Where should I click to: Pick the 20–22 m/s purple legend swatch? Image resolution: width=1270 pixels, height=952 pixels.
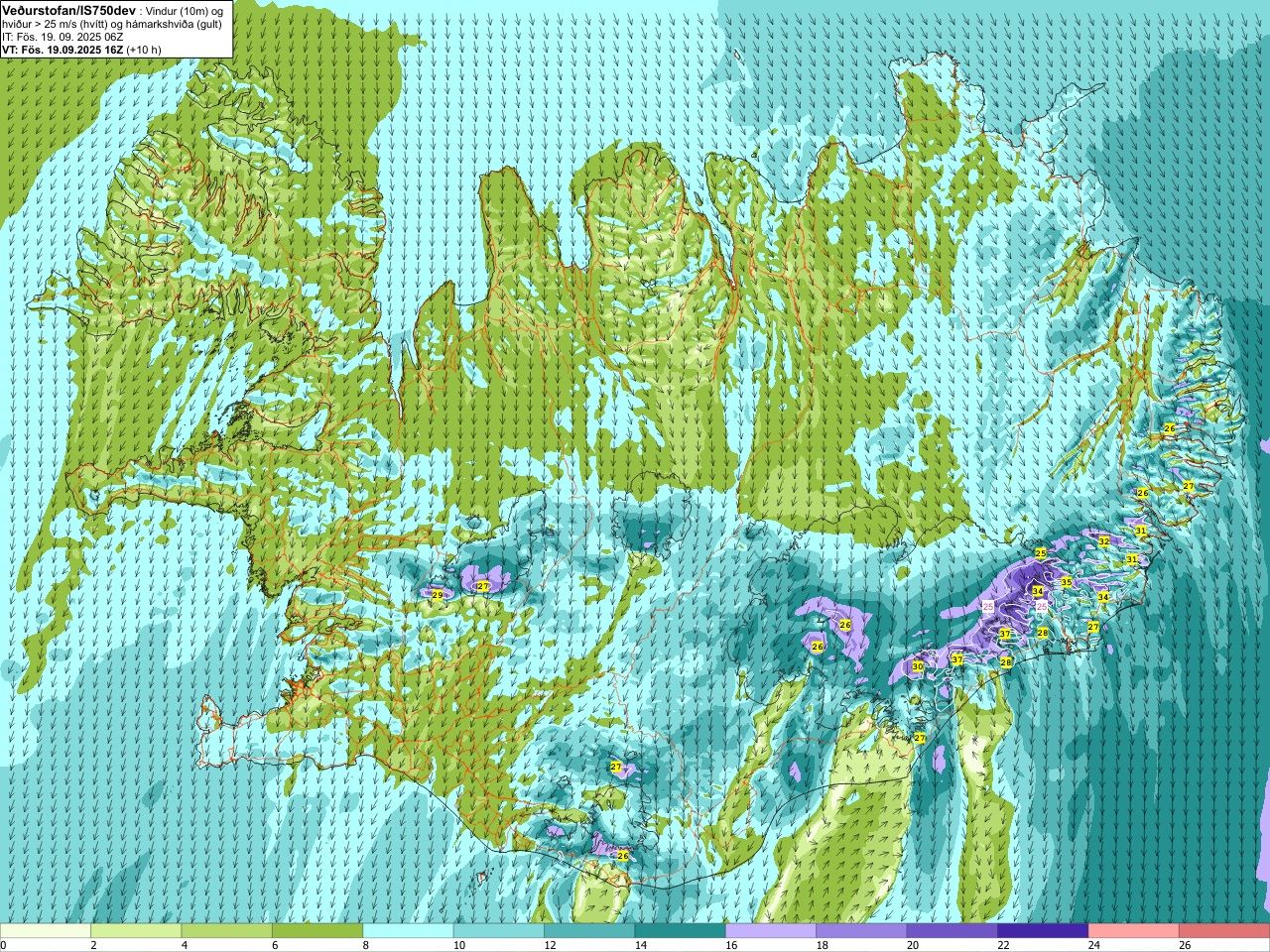952,931
